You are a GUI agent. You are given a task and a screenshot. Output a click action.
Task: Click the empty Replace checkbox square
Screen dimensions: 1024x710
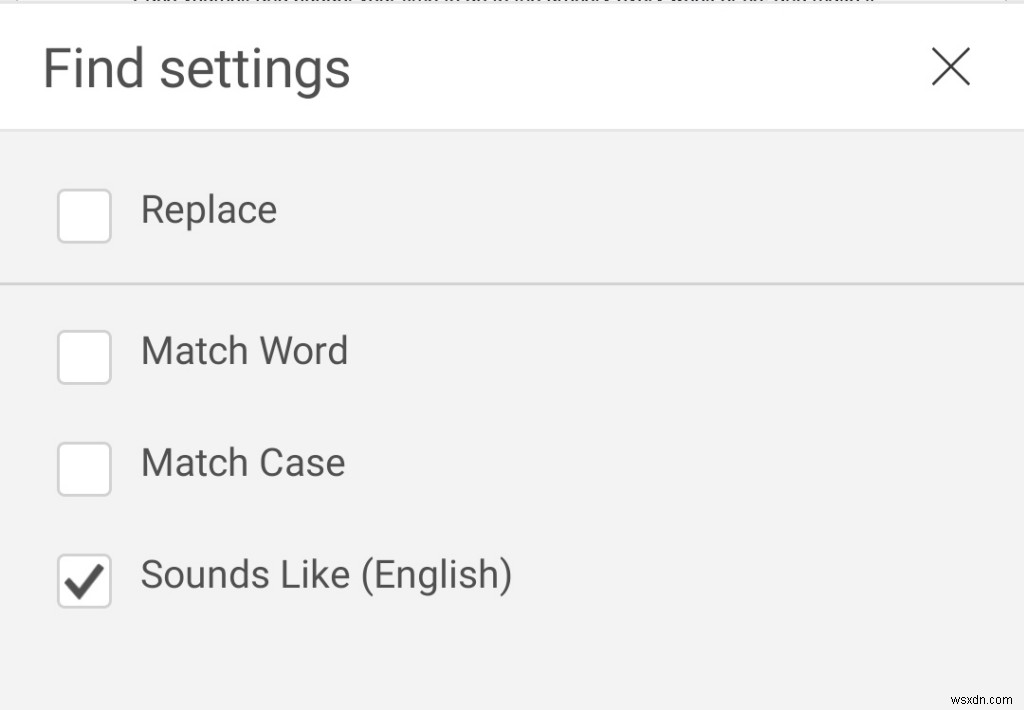tap(84, 216)
